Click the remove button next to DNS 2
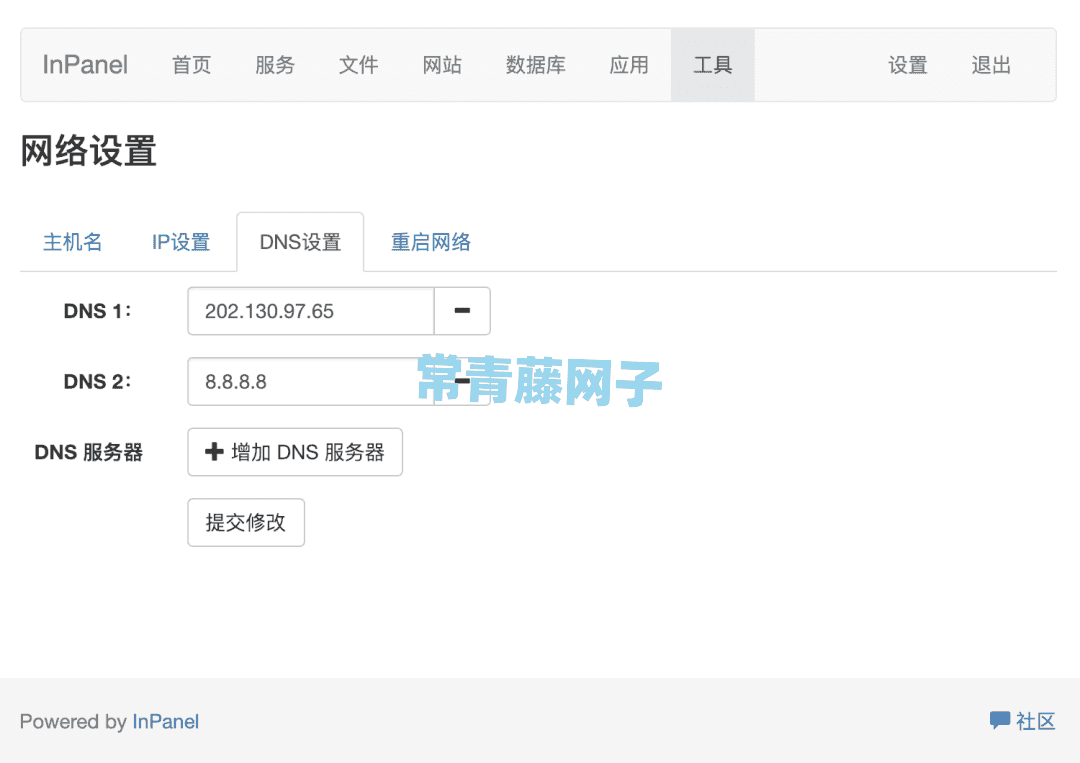 click(x=462, y=381)
